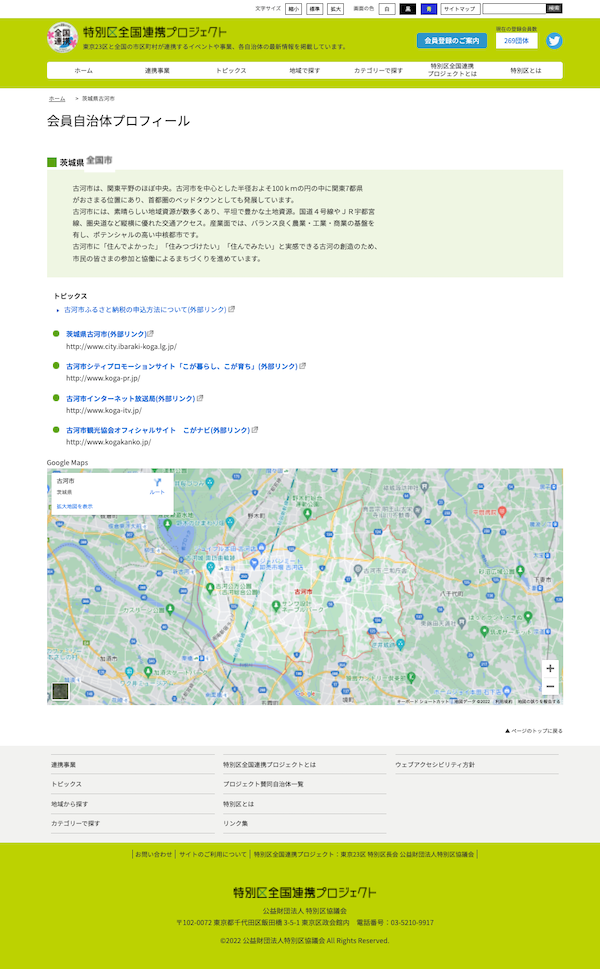Screen dimensions: 600x969
Task: Click the site search input field
Action: click(x=514, y=8)
